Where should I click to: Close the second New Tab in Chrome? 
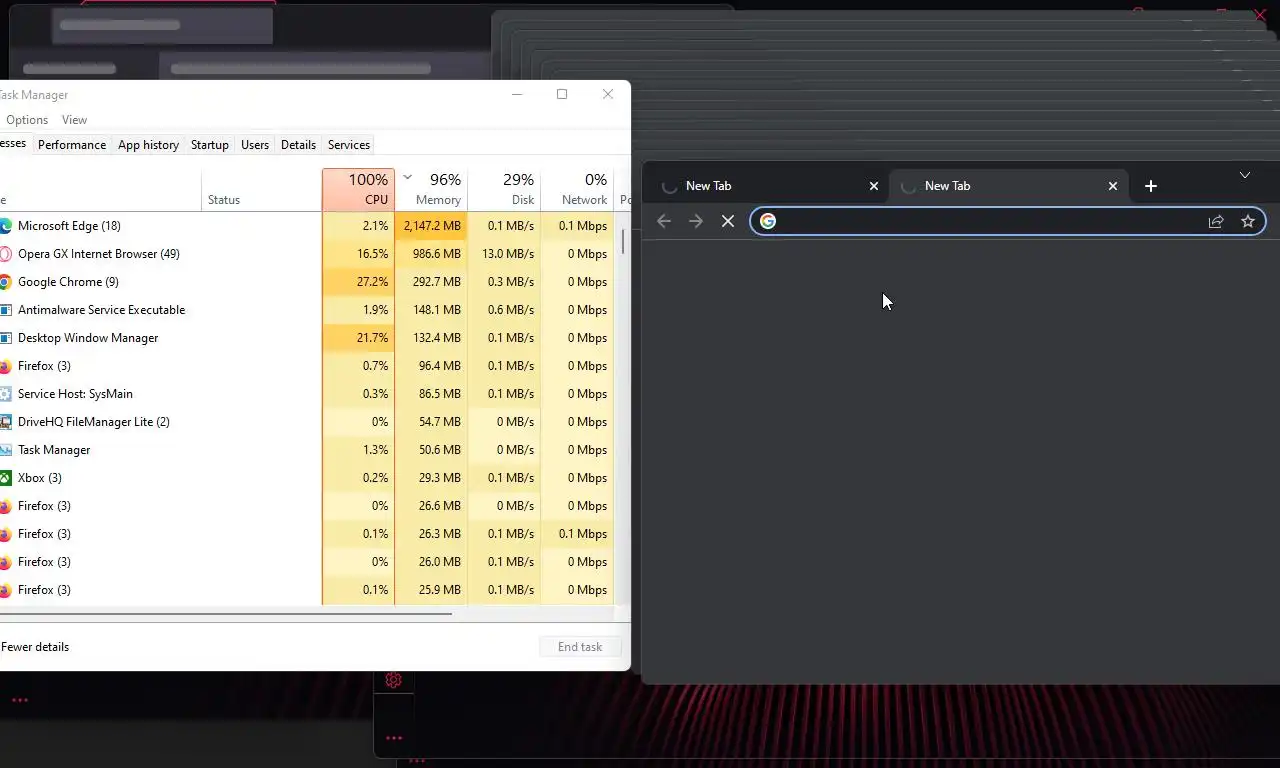pos(1113,186)
